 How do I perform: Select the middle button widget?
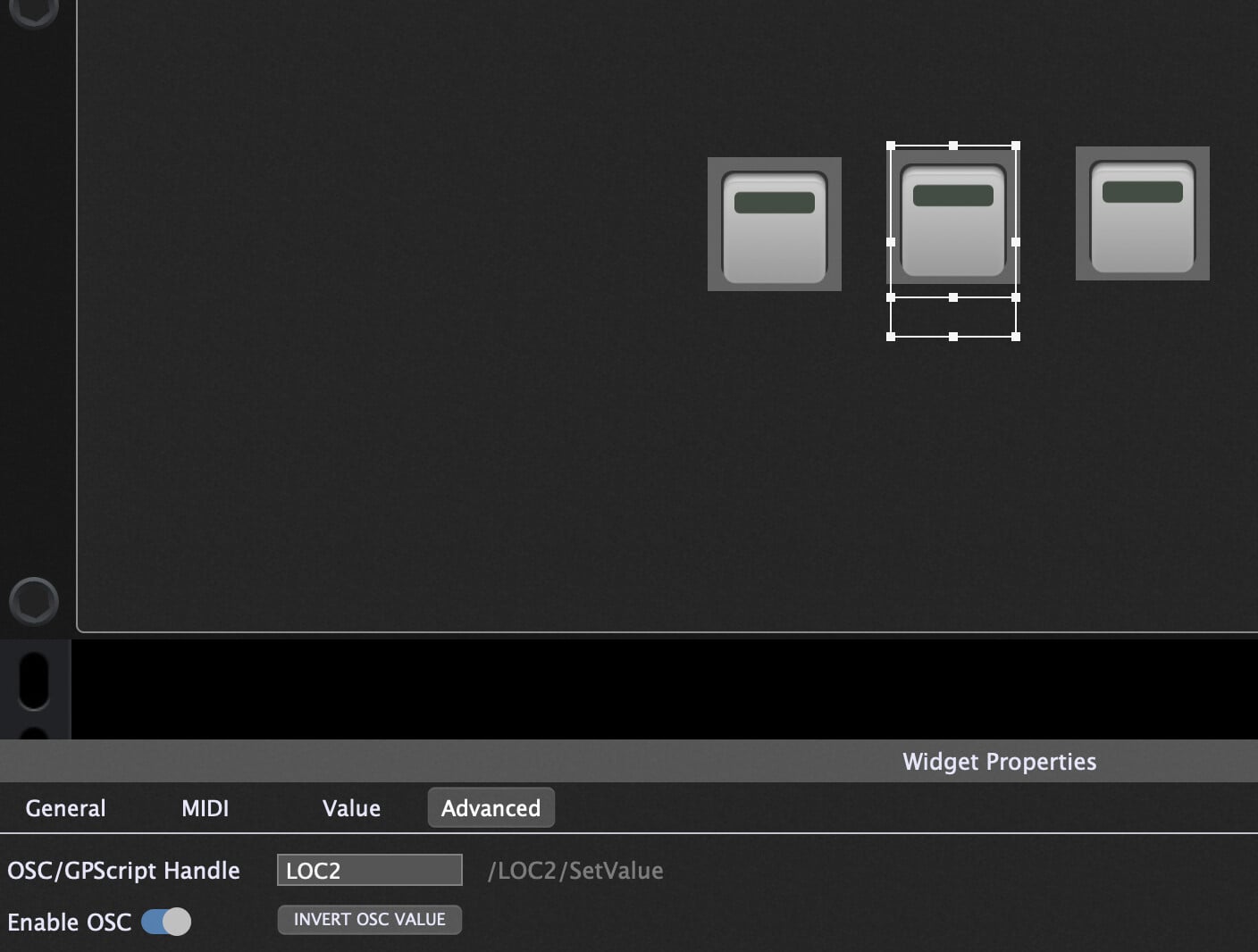pos(952,221)
